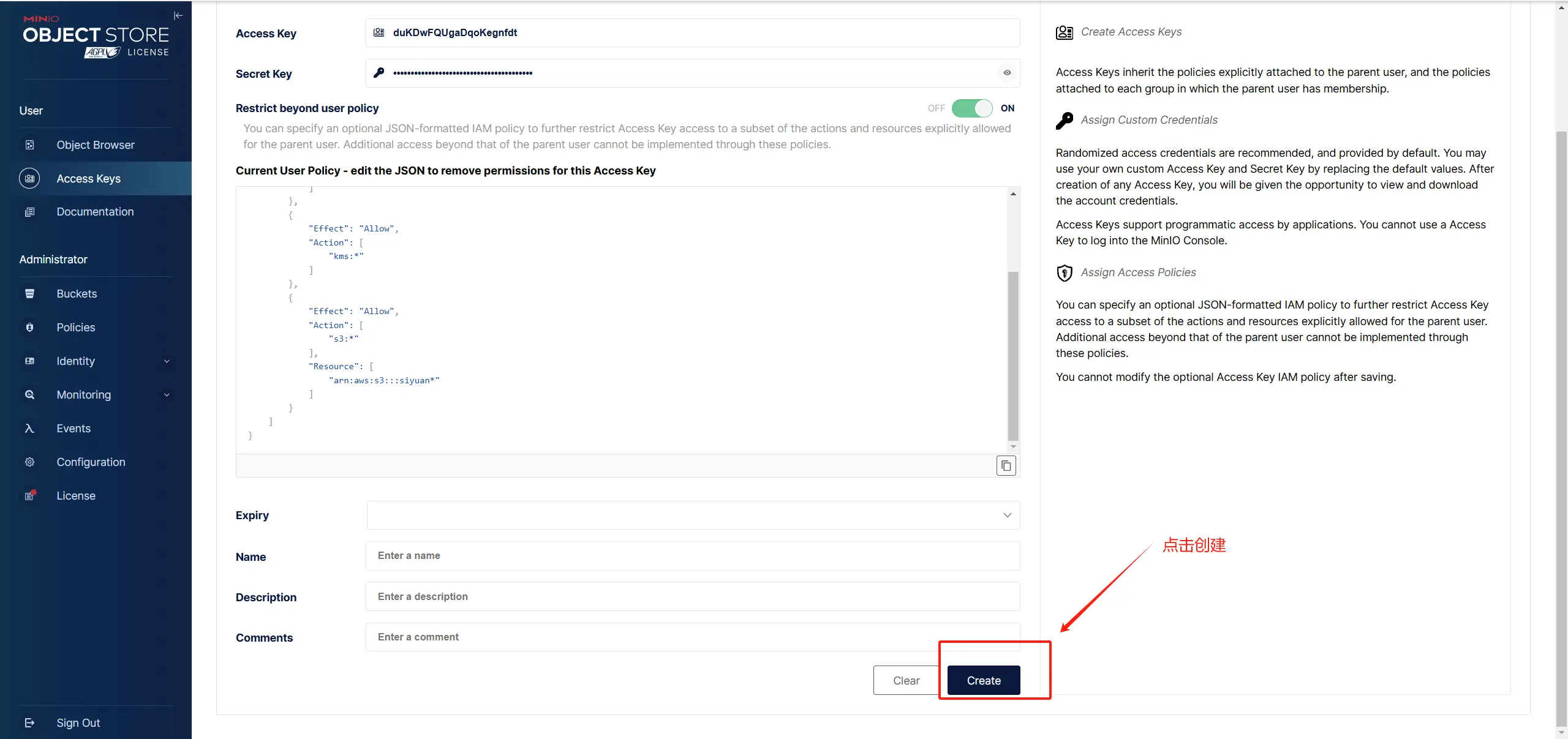The image size is (1568, 739).
Task: Expand the Monitoring menu chevron
Action: tap(167, 395)
